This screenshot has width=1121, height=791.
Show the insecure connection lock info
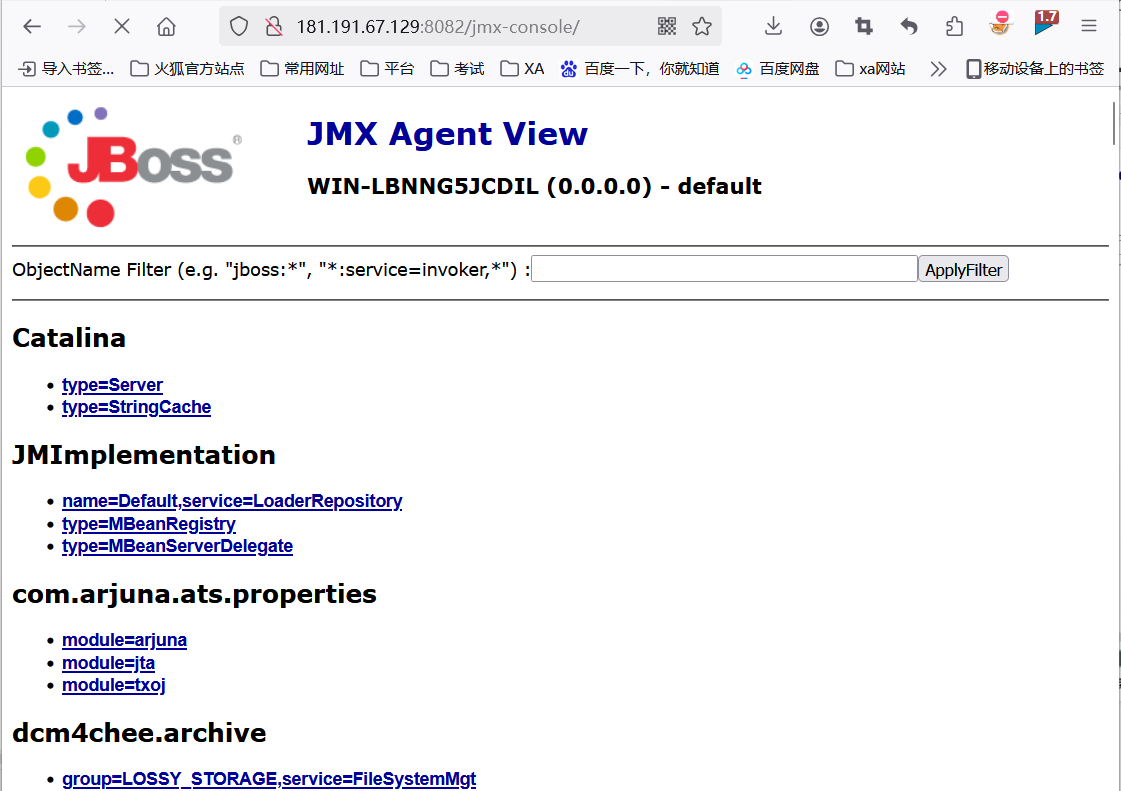click(274, 27)
